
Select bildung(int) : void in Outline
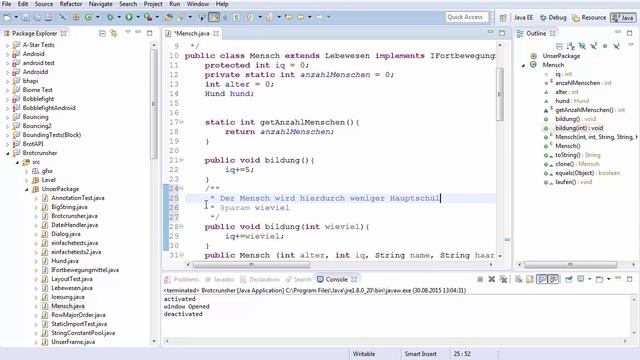click(578, 128)
